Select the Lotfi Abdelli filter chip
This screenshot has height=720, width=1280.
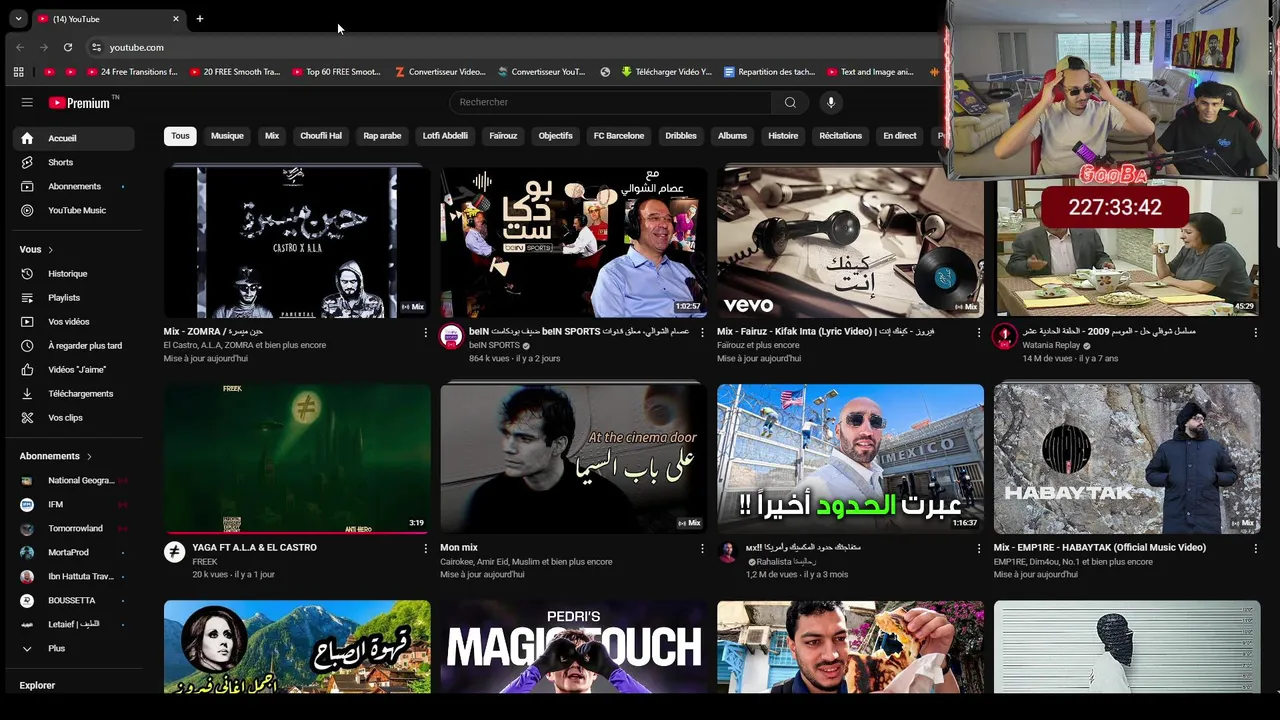[445, 136]
